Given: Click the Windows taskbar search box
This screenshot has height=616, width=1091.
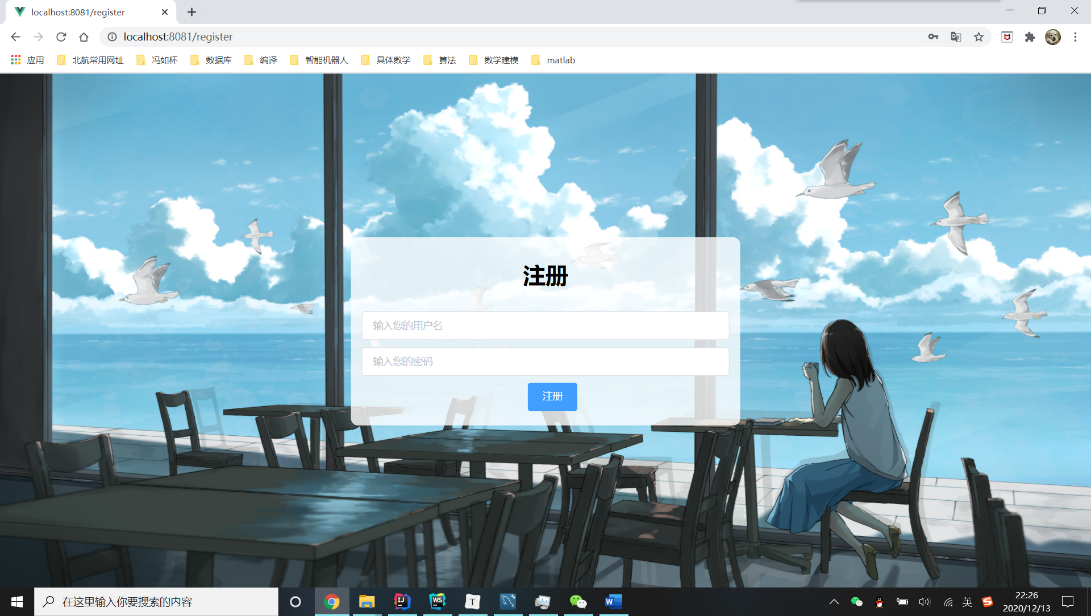Looking at the screenshot, I should coord(157,601).
